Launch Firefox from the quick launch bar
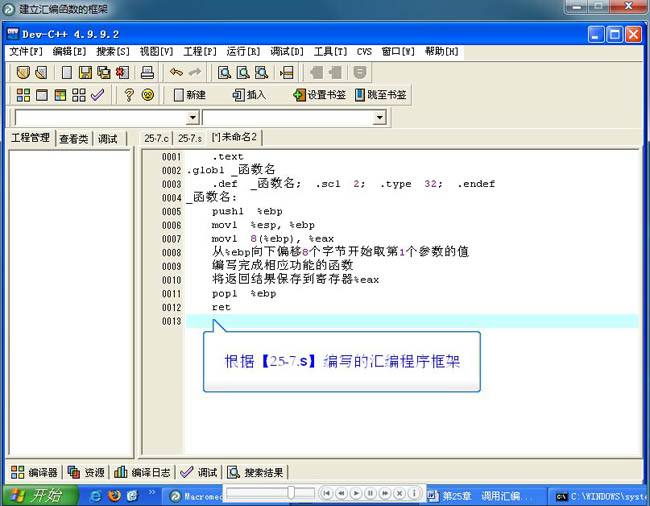Screen dimensions: 650x506 (114, 495)
